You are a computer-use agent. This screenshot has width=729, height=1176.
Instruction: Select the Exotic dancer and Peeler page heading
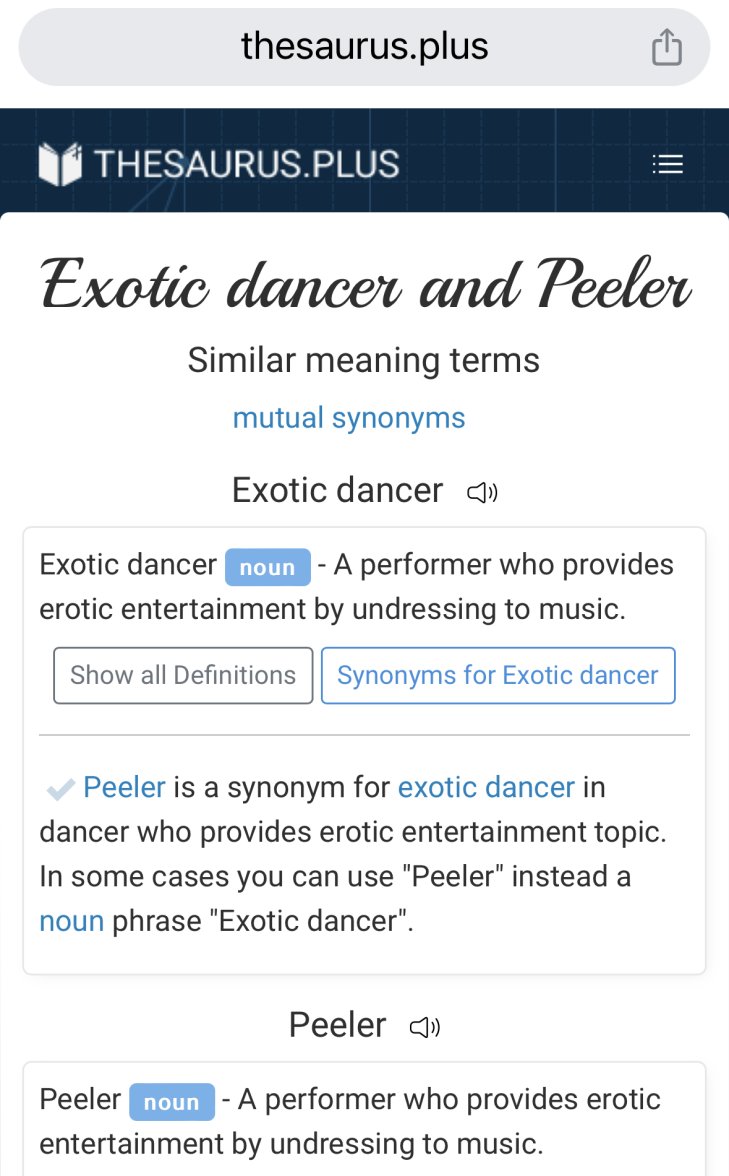(365, 284)
